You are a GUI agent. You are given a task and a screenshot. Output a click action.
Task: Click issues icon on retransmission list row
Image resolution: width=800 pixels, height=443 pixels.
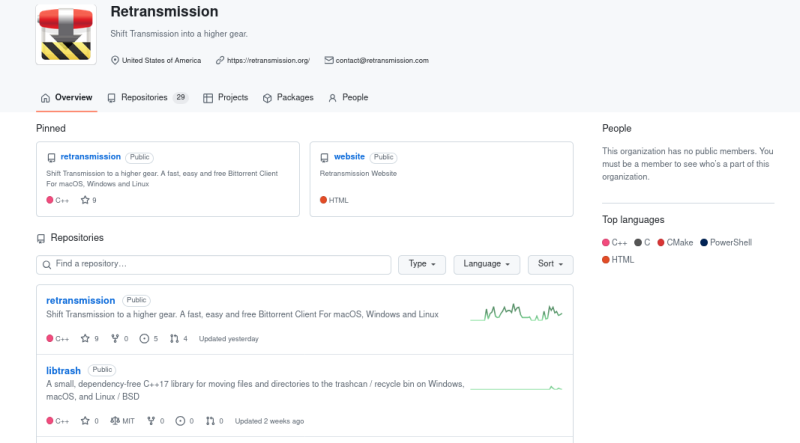pyautogui.click(x=144, y=338)
